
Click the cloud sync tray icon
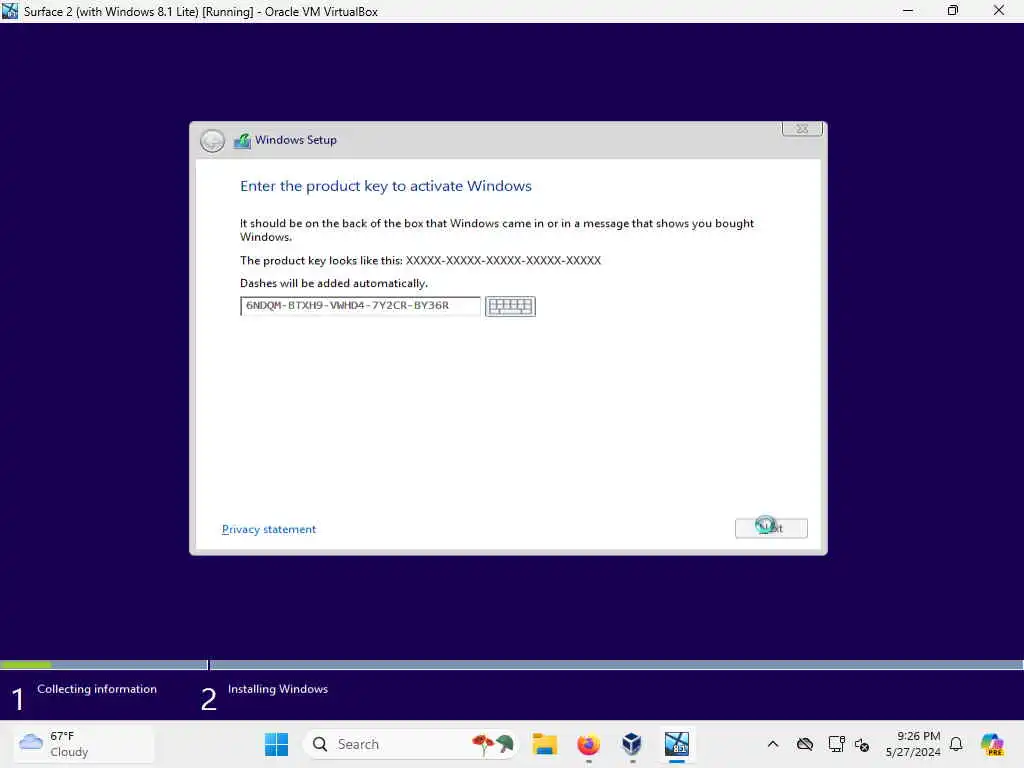click(805, 744)
